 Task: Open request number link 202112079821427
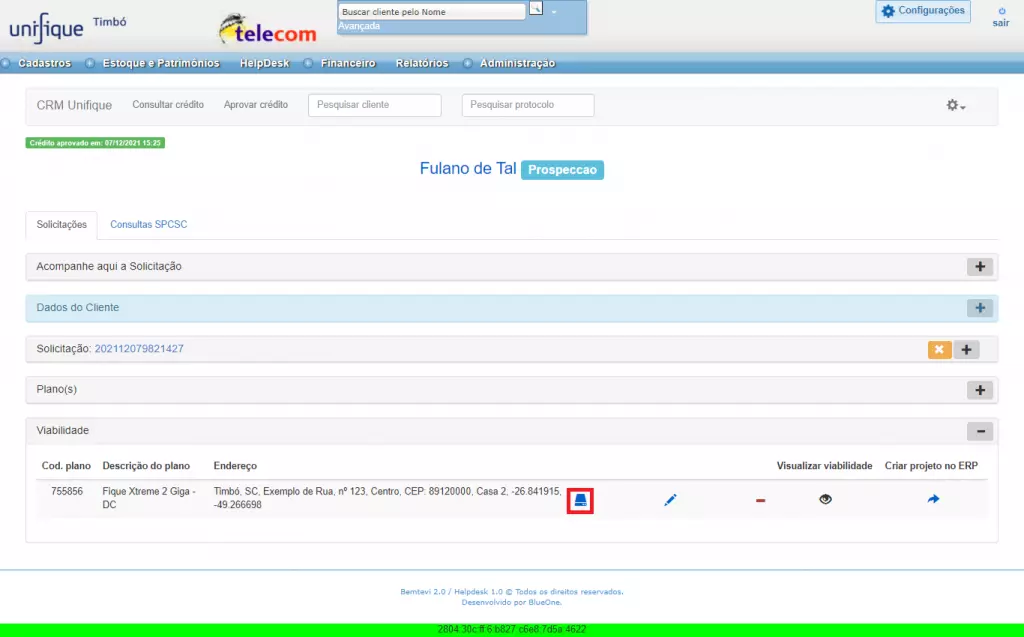[x=139, y=349]
